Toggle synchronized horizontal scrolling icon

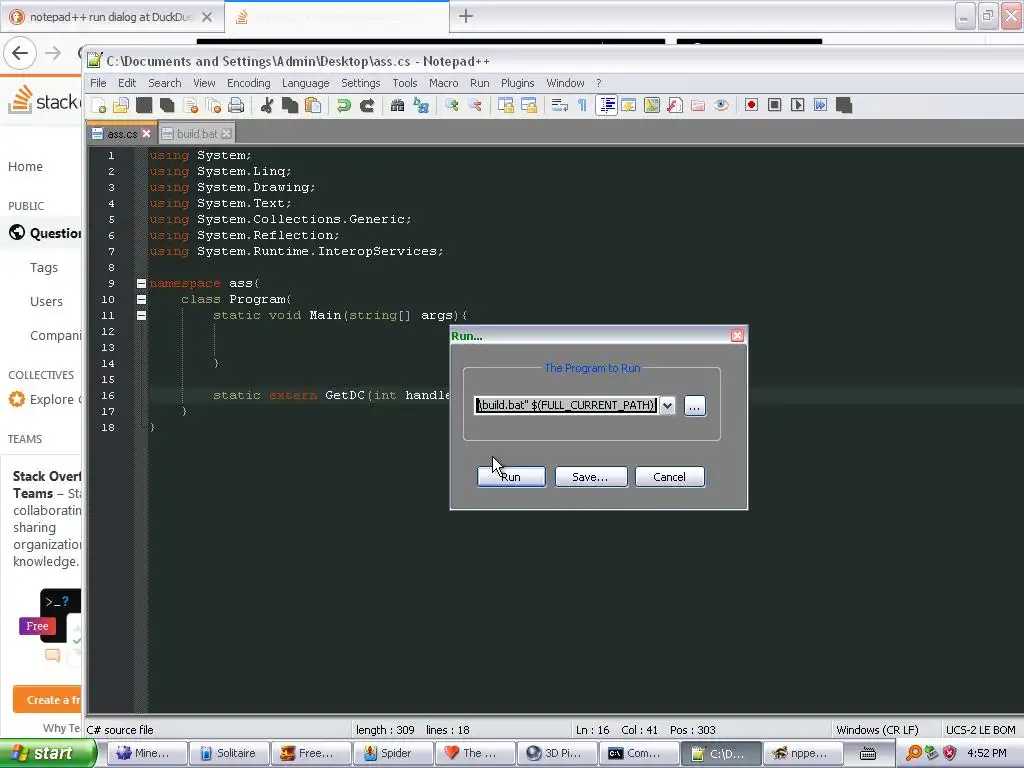(x=528, y=105)
